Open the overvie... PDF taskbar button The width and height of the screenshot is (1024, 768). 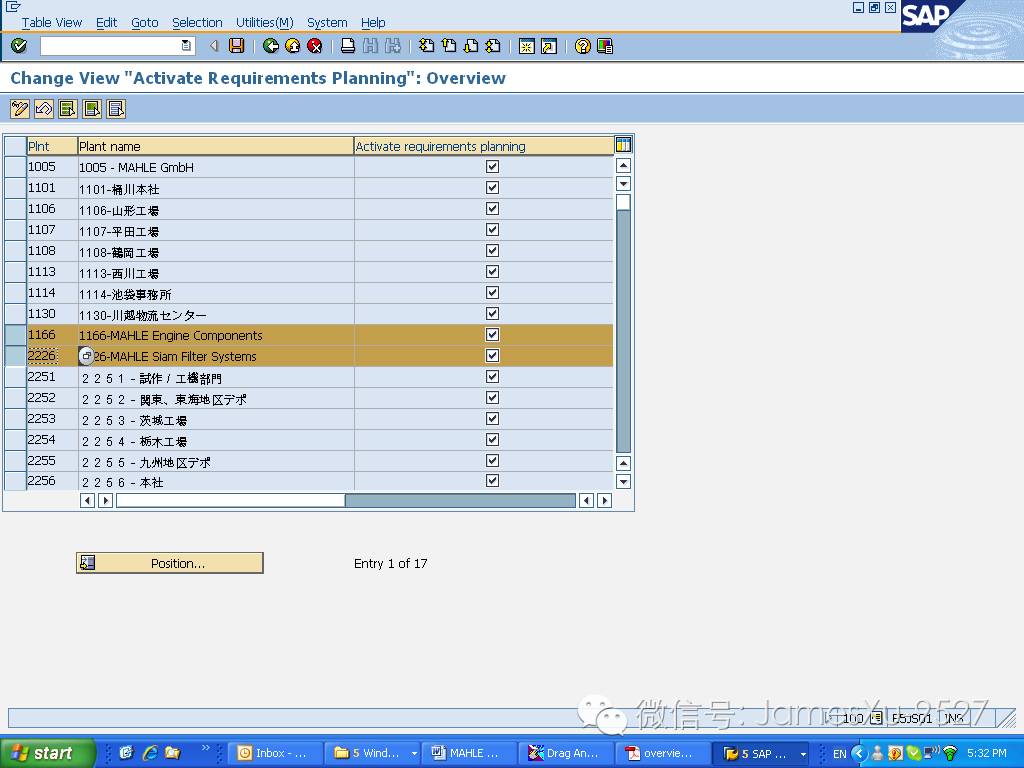[661, 753]
